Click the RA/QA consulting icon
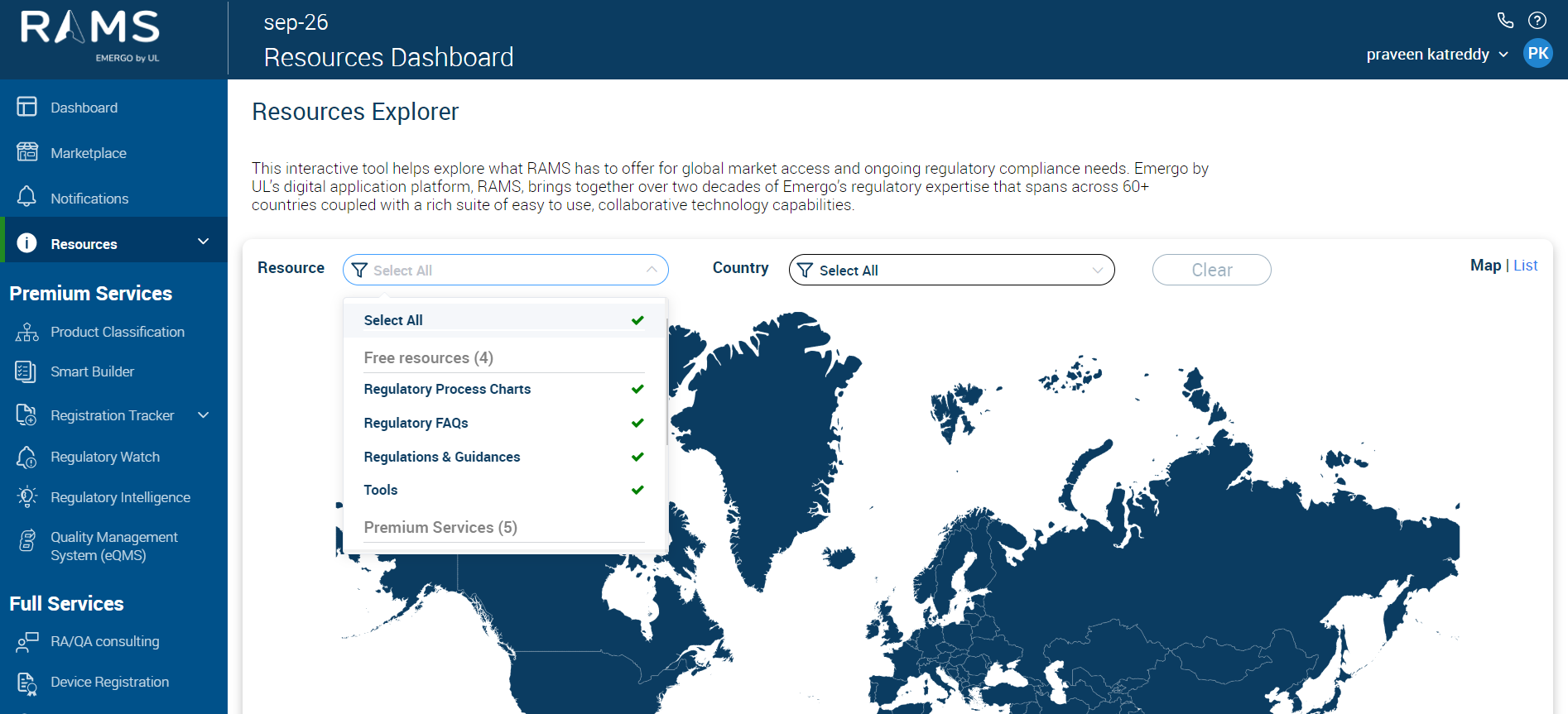Image resolution: width=1568 pixels, height=714 pixels. tap(27, 641)
